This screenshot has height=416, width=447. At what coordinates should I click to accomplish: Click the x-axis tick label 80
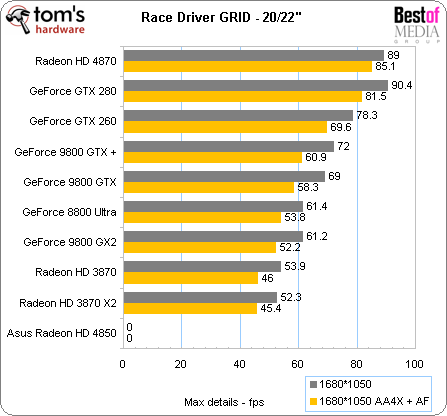pyautogui.click(x=356, y=364)
